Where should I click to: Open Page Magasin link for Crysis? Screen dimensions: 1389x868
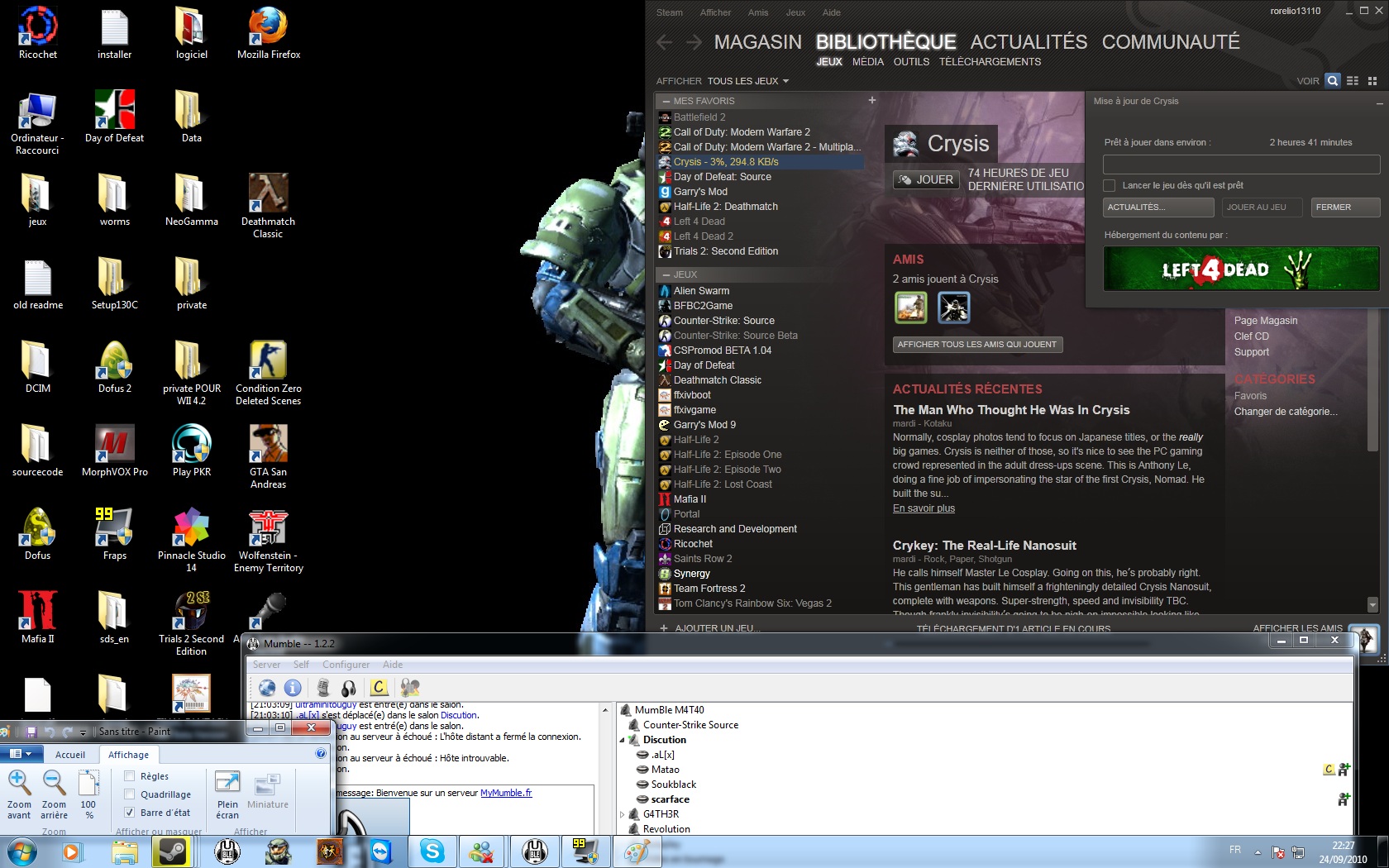click(x=1265, y=321)
